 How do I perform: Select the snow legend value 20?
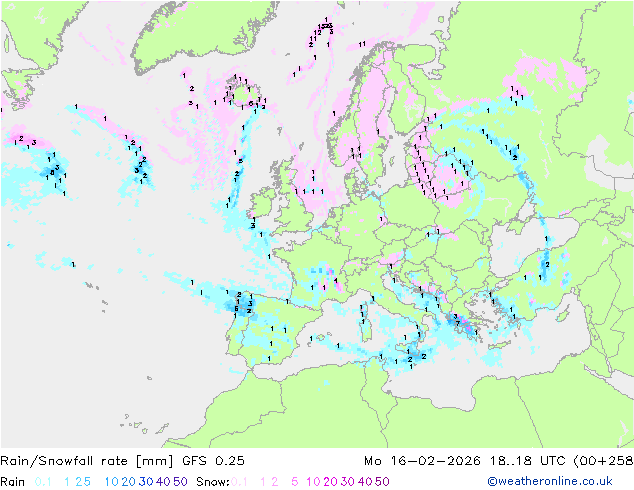(330, 482)
